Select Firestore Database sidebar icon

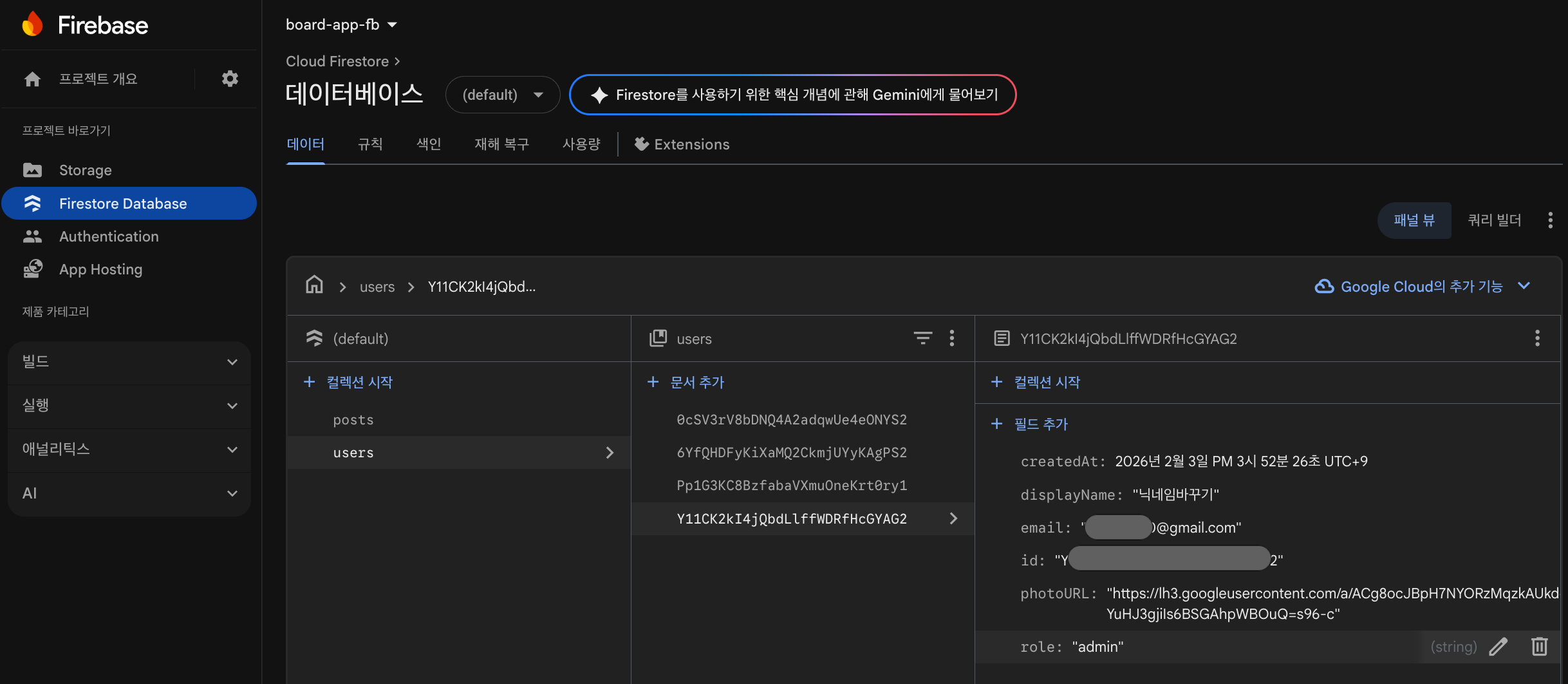click(x=32, y=204)
